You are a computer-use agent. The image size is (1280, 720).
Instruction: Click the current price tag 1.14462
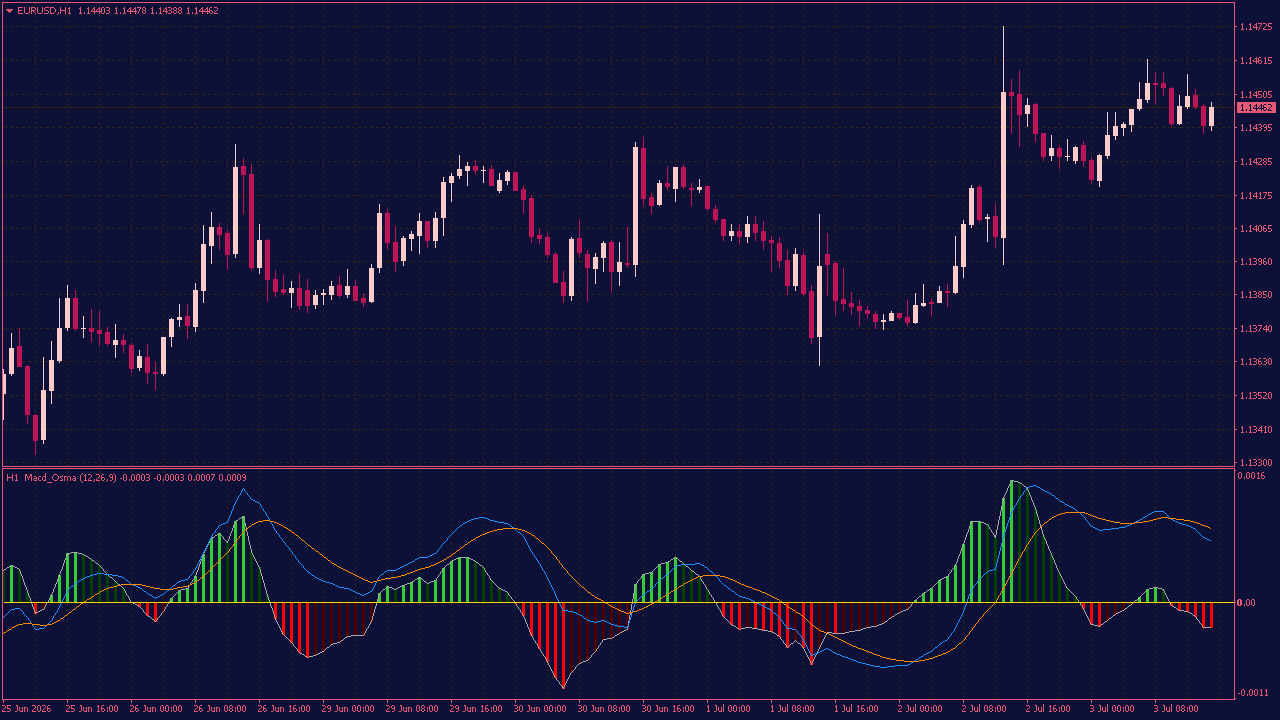1256,107
